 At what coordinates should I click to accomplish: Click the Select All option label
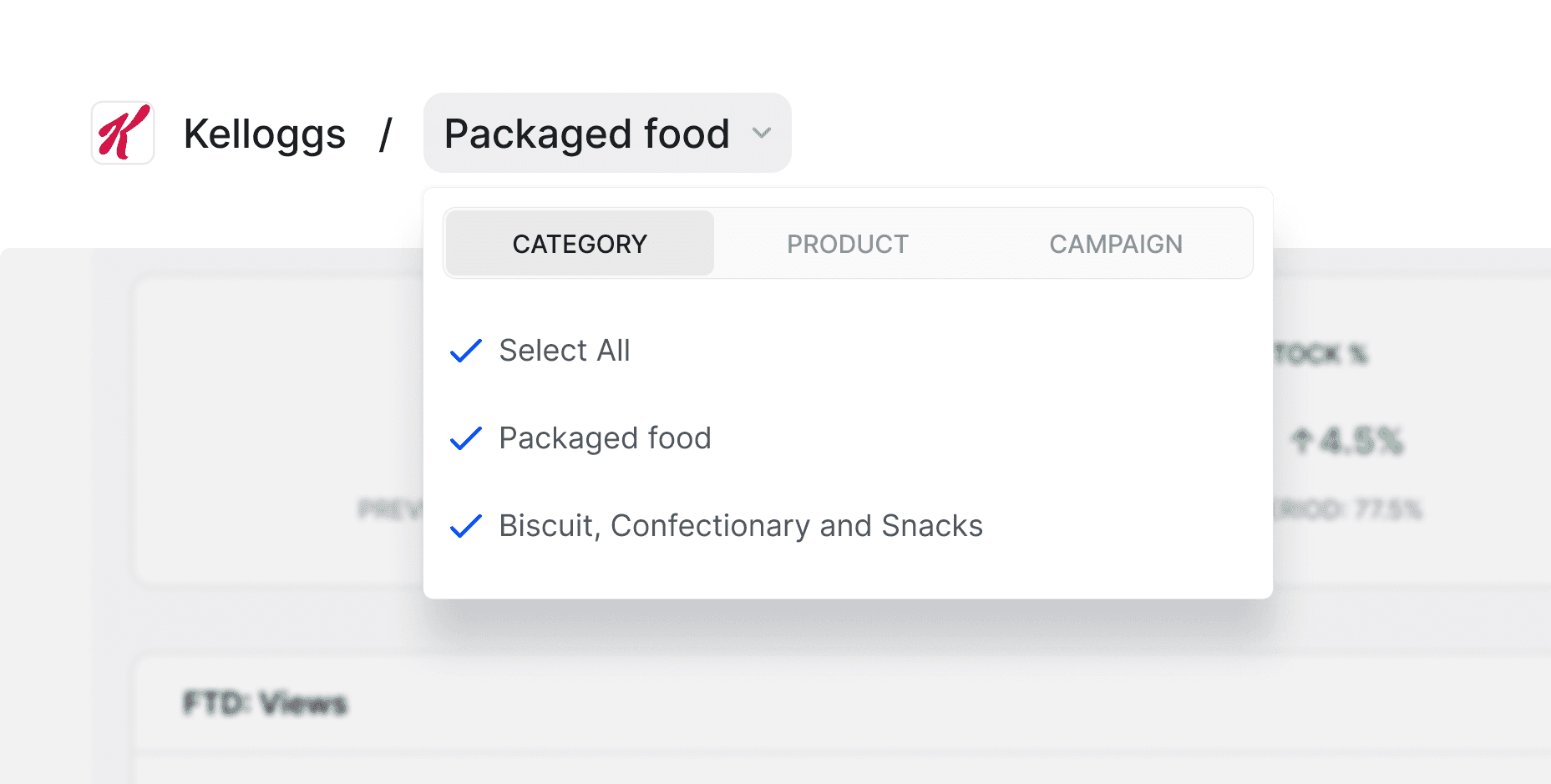(564, 351)
